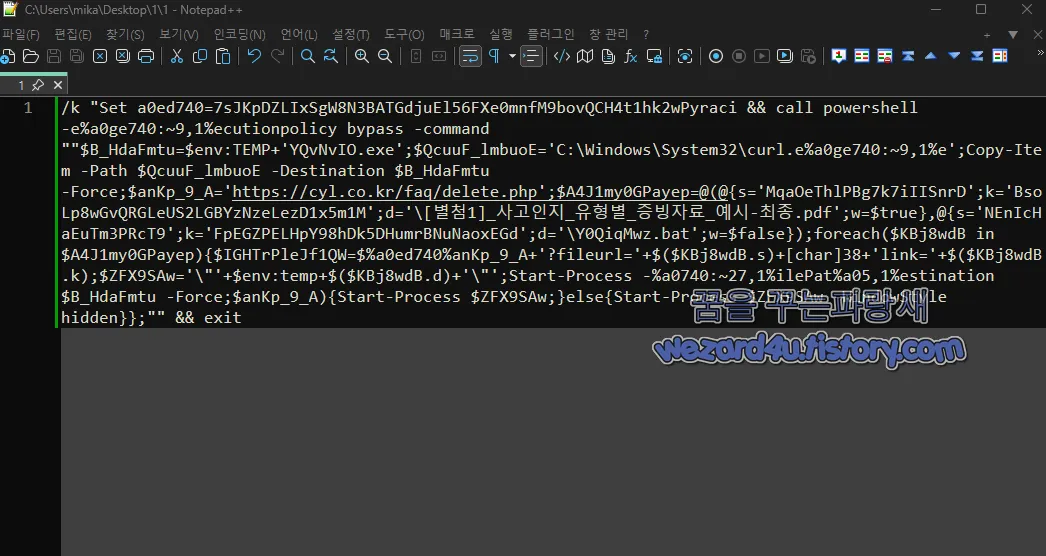Run macro multiple times icon

pos(785,56)
